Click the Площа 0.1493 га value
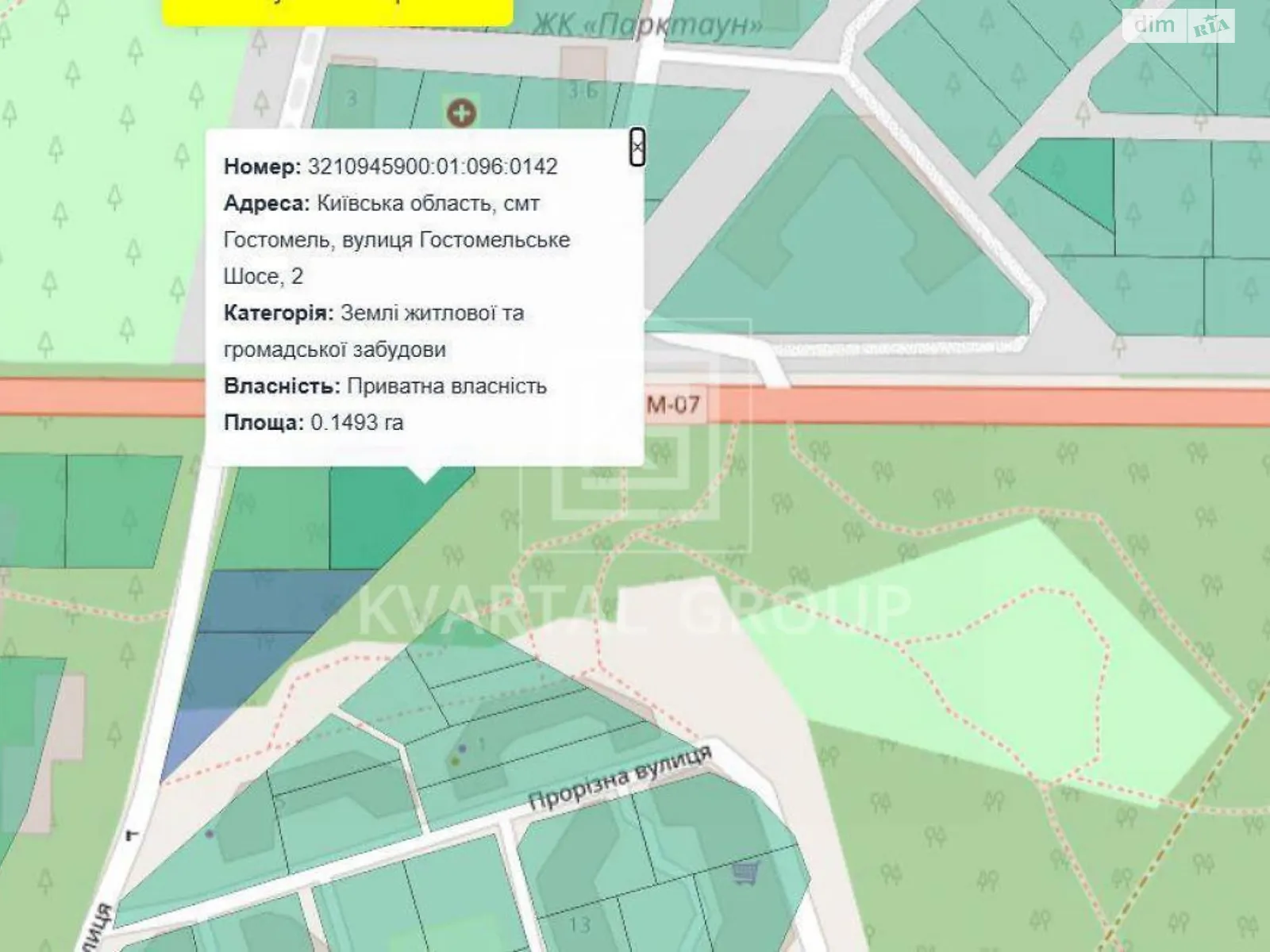Image resolution: width=1270 pixels, height=952 pixels. pyautogui.click(x=356, y=422)
